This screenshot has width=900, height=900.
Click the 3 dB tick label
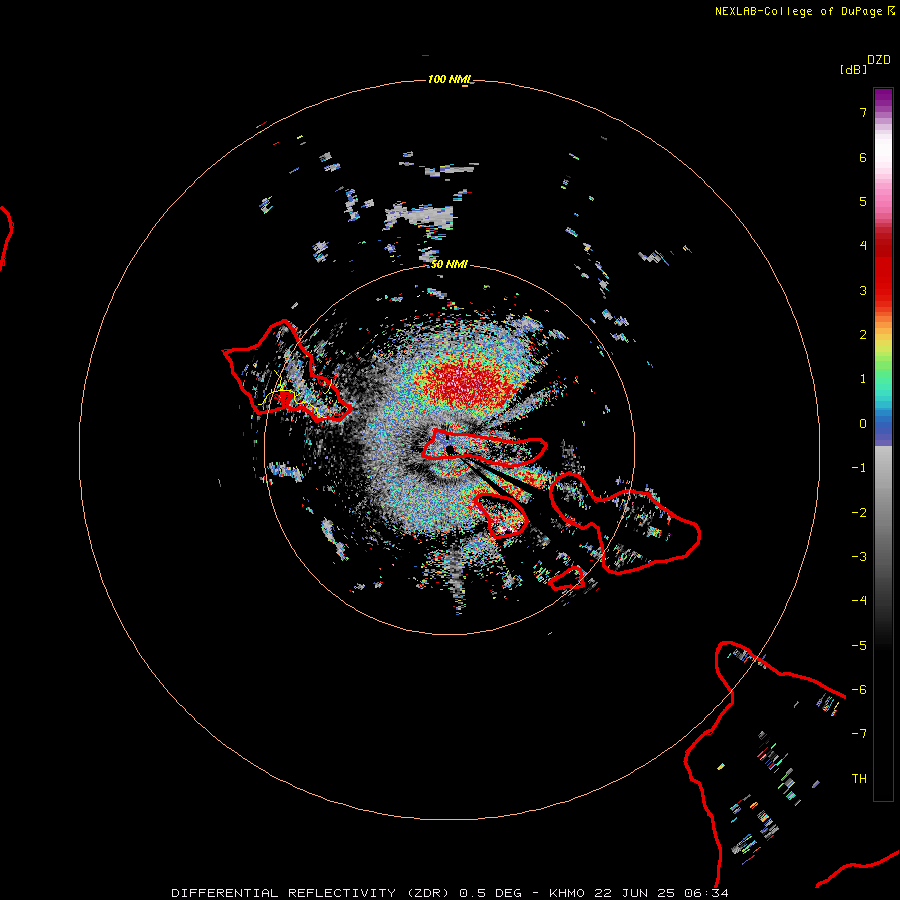863,290
